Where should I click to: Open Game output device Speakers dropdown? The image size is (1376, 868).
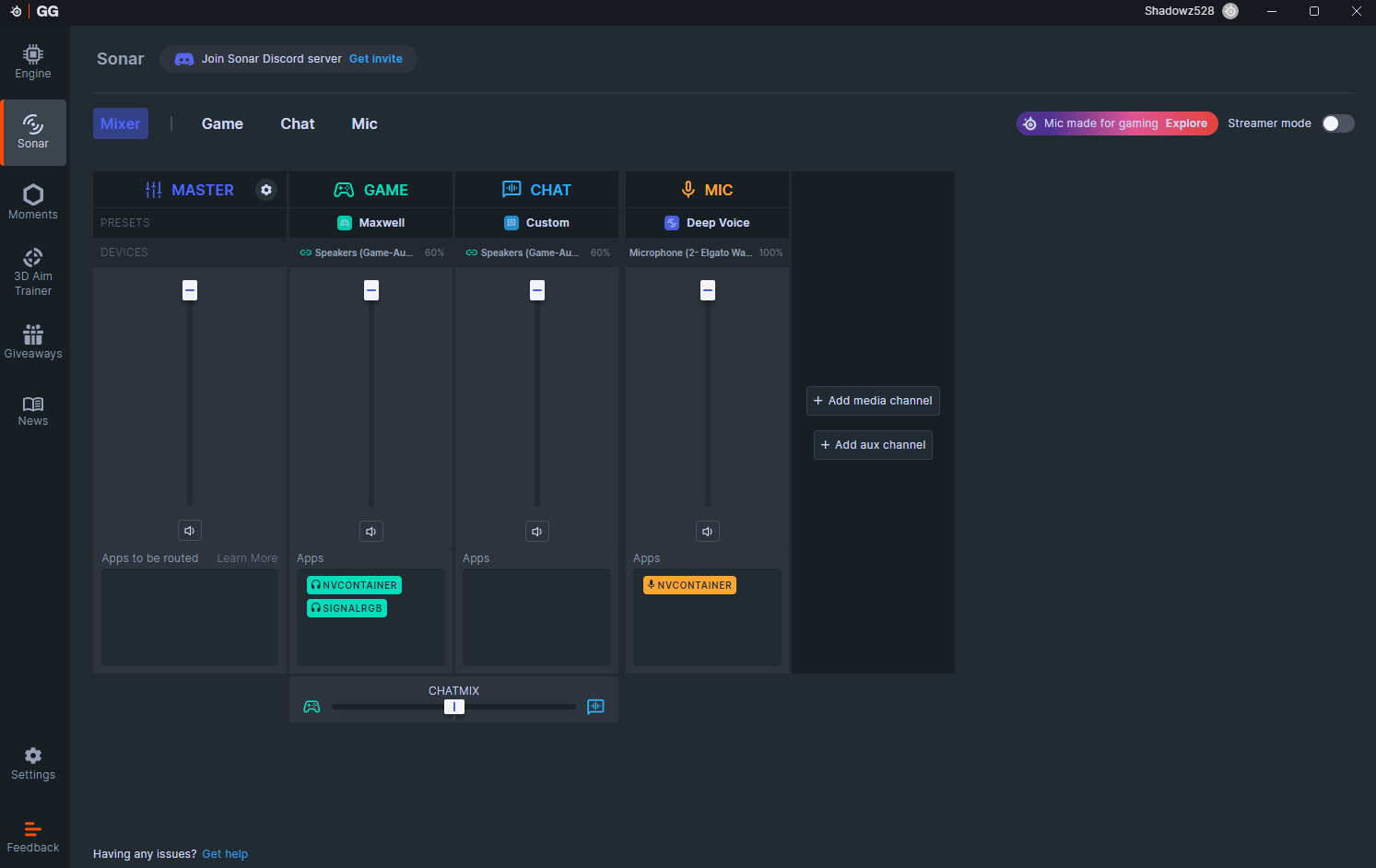tap(370, 252)
